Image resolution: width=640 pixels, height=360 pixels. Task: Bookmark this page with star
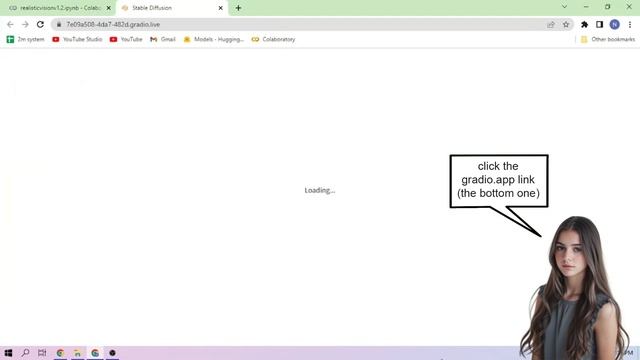pyautogui.click(x=566, y=24)
